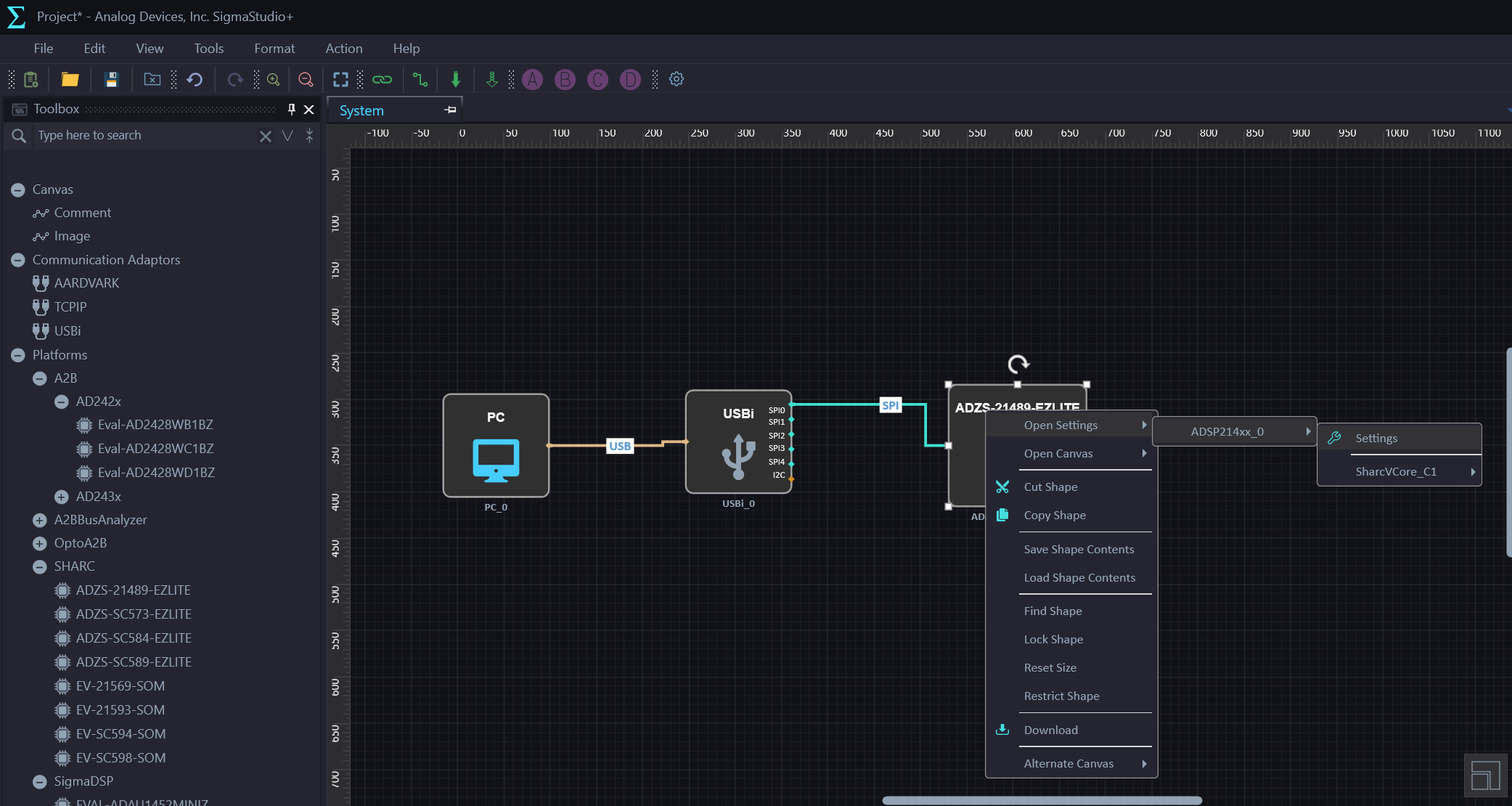Open the Action menu

pos(344,49)
